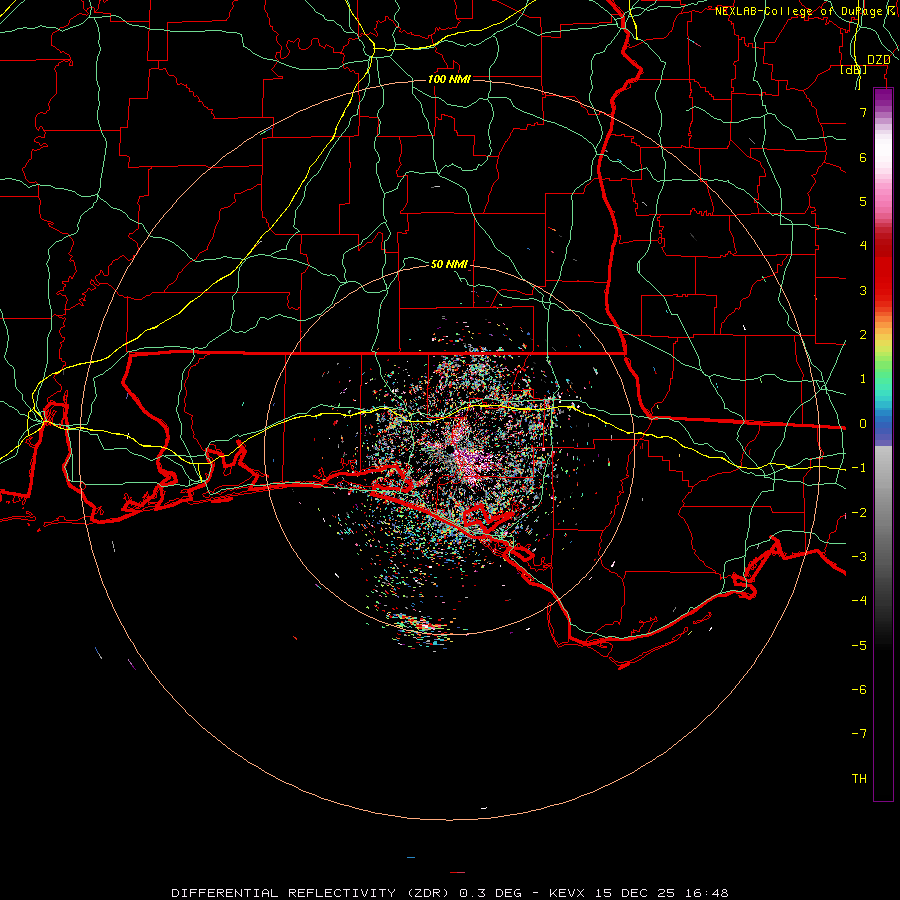Viewport: 900px width, 900px height.
Task: Click the '2' value on the dB scale
Action: [863, 335]
